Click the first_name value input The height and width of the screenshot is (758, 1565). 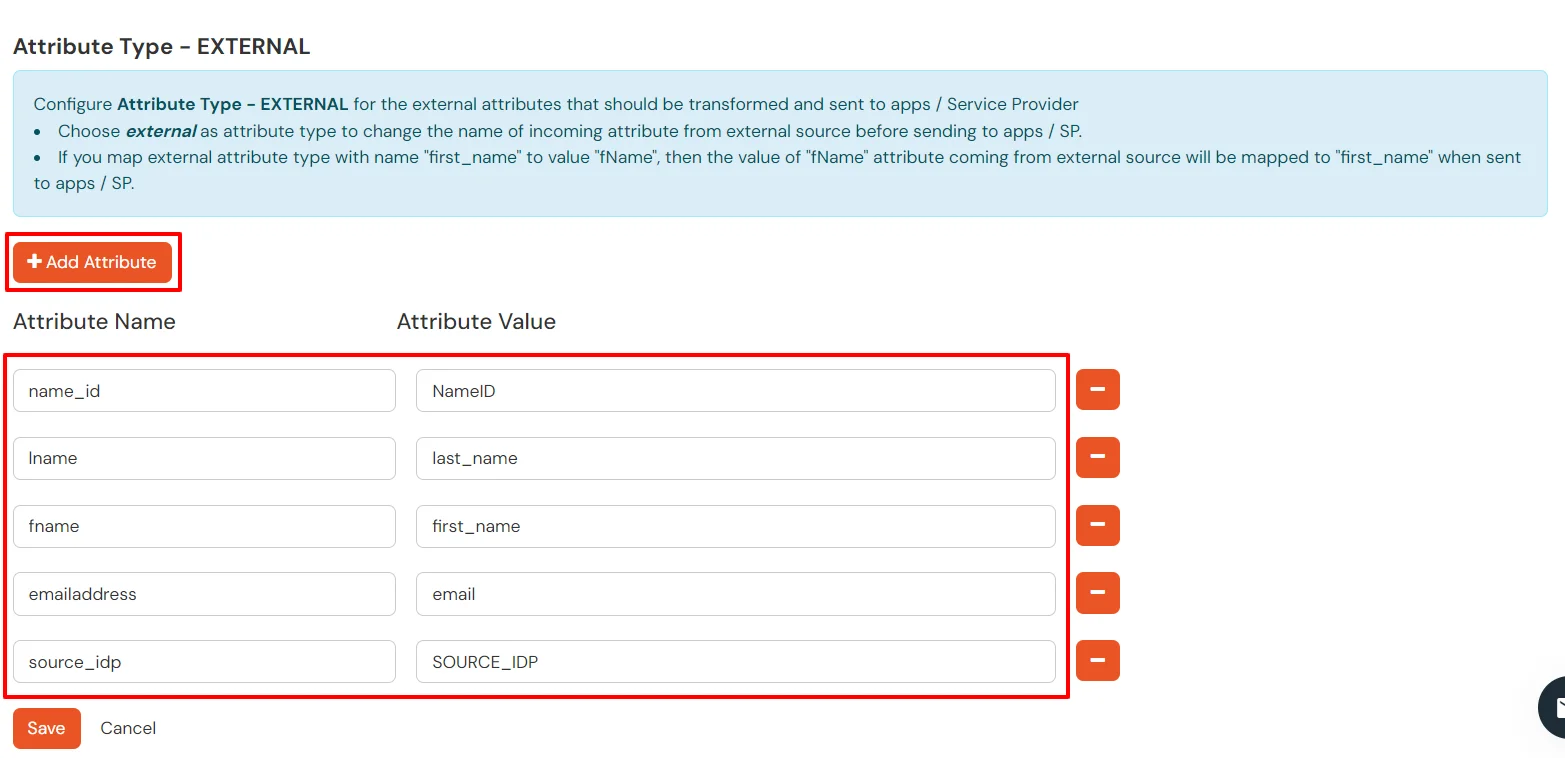click(735, 526)
